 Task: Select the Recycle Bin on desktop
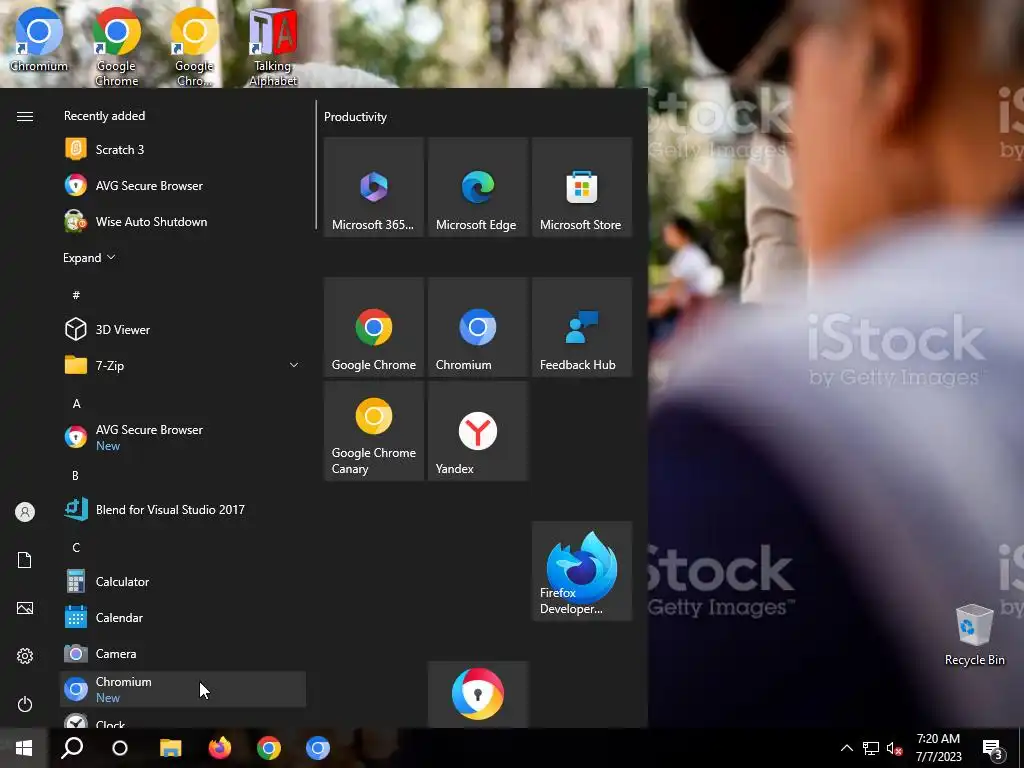974,635
